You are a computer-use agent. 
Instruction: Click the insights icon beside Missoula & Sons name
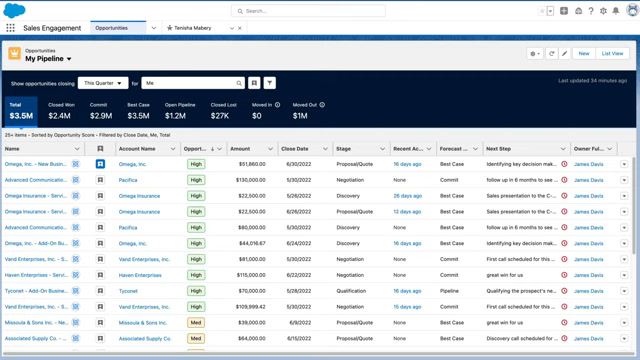(x=76, y=322)
